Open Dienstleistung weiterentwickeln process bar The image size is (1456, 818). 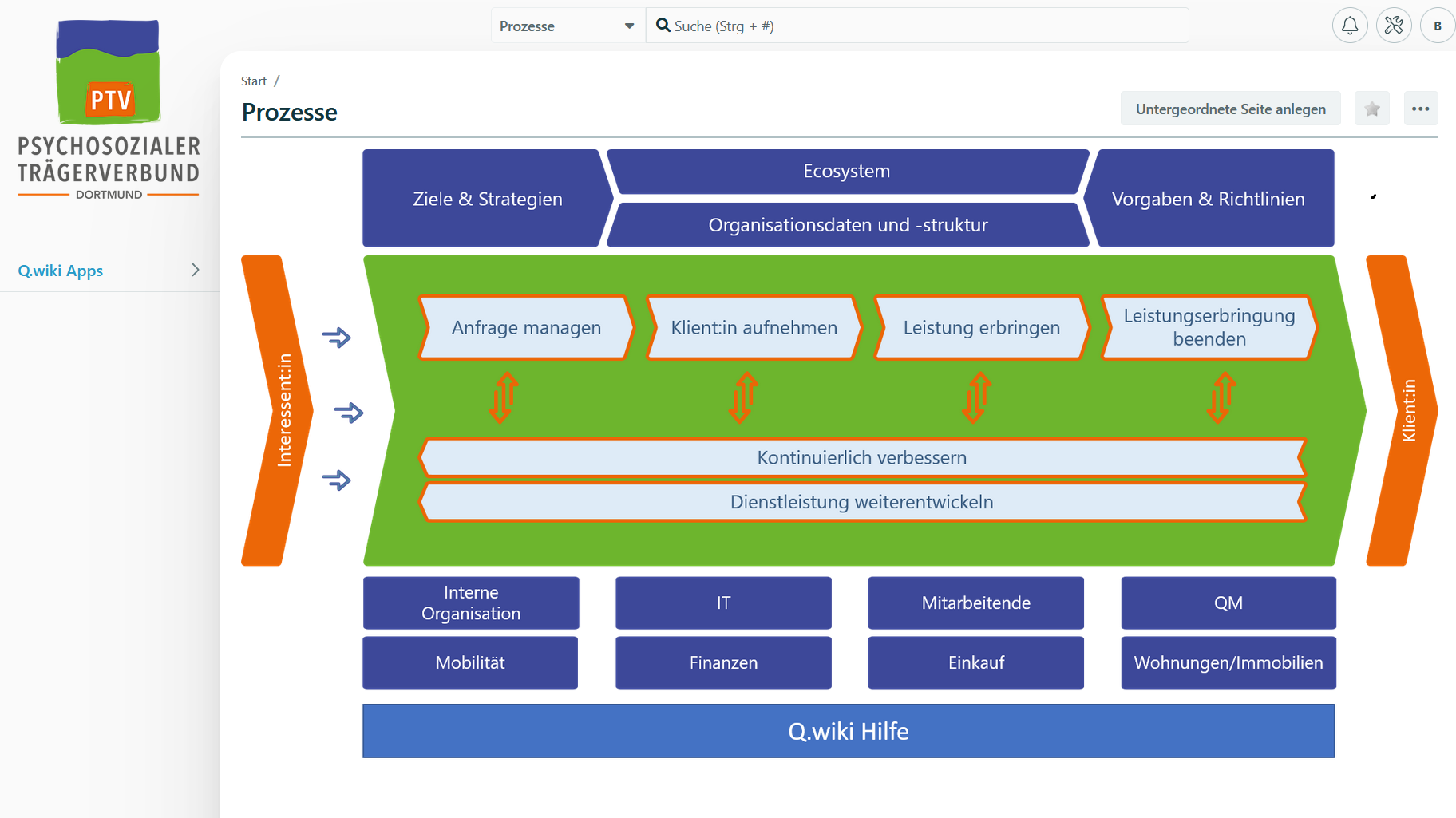tap(862, 502)
